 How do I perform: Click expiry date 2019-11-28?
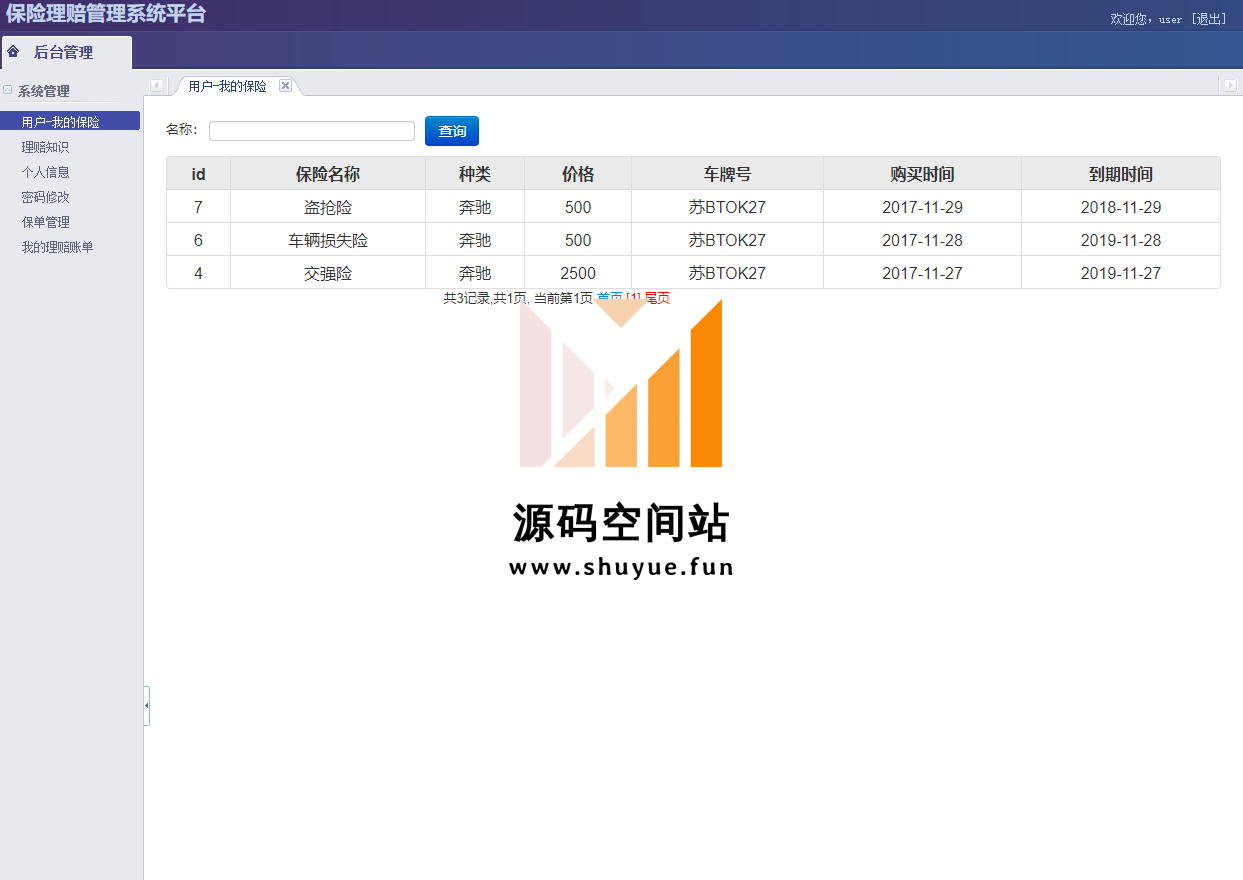(1121, 240)
